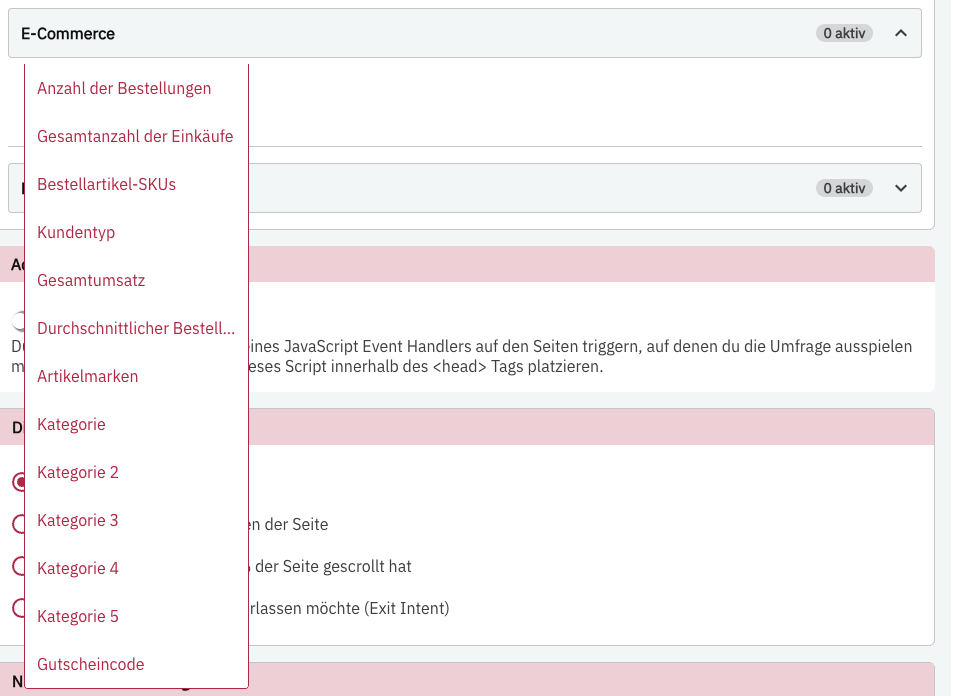Choose 'Kategorie 5' from the list
This screenshot has width=953, height=696.
(x=78, y=616)
